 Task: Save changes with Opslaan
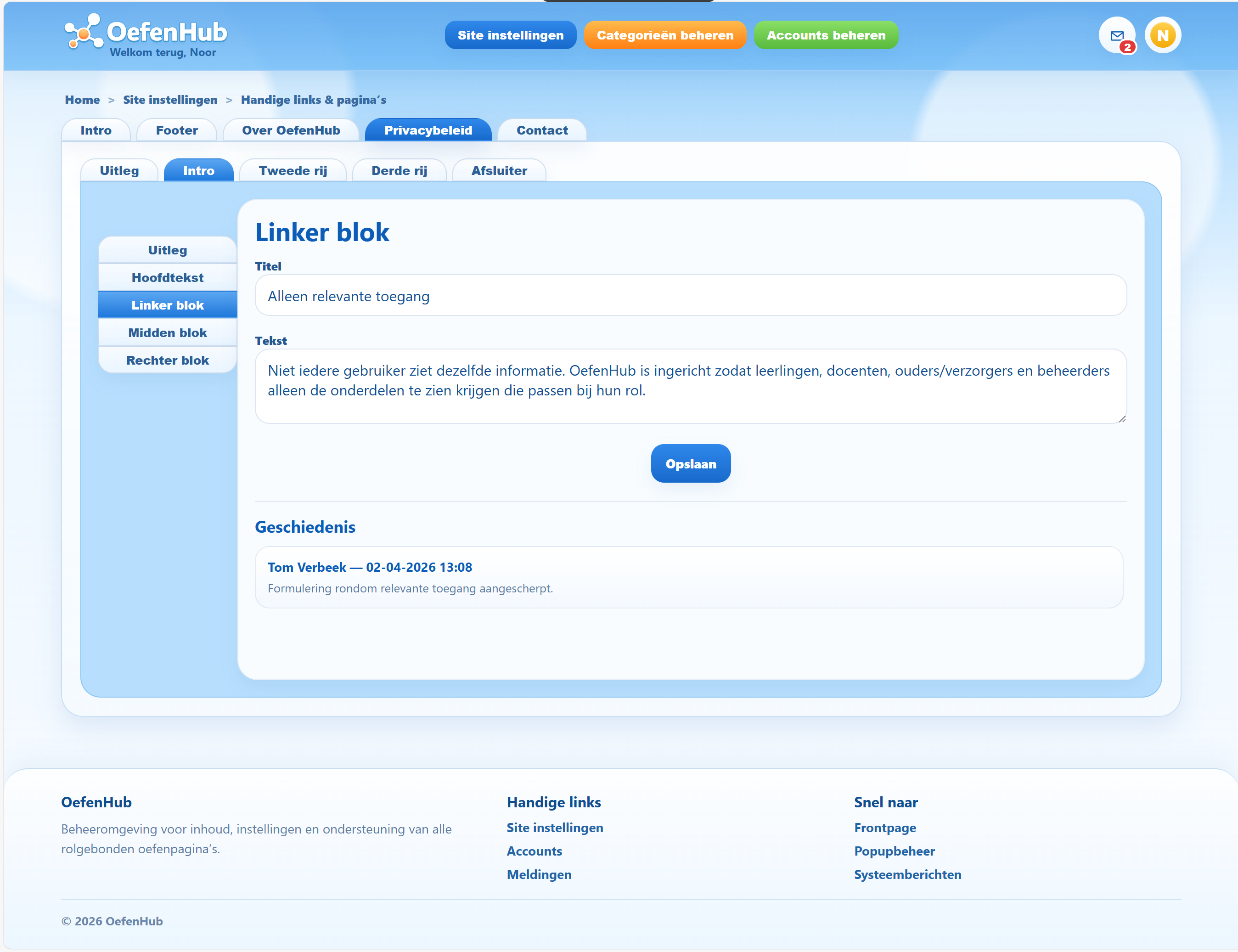[690, 464]
